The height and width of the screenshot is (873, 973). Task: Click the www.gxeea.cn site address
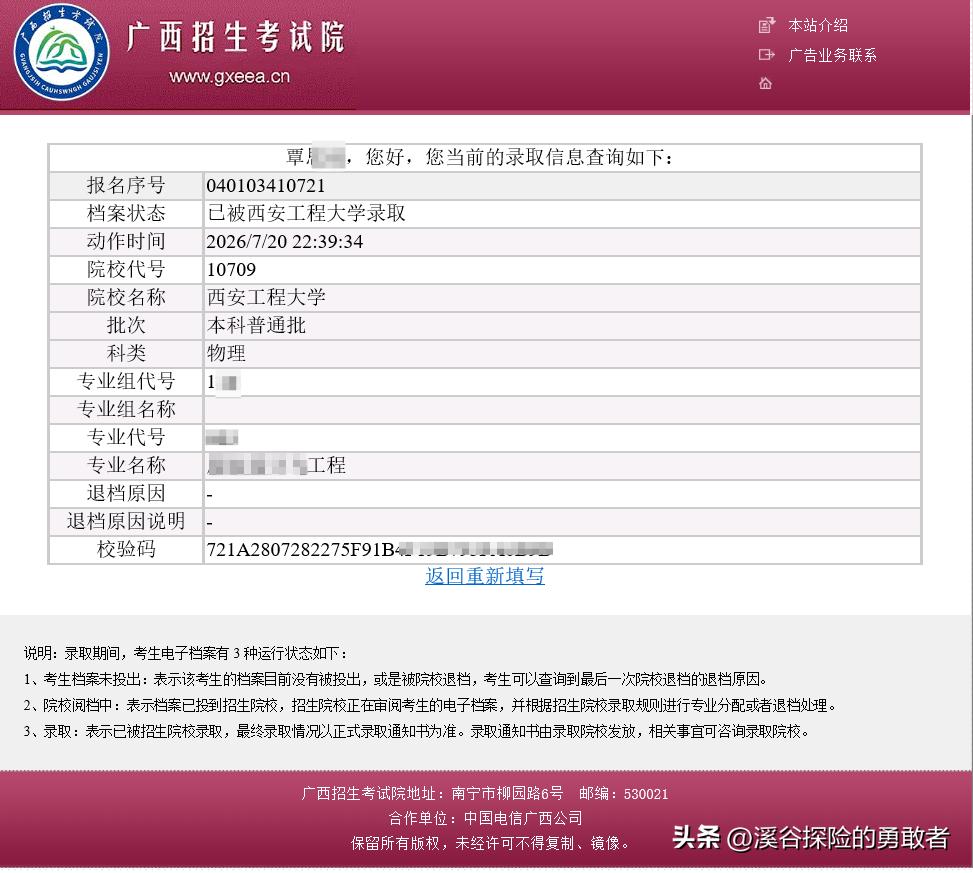point(230,76)
